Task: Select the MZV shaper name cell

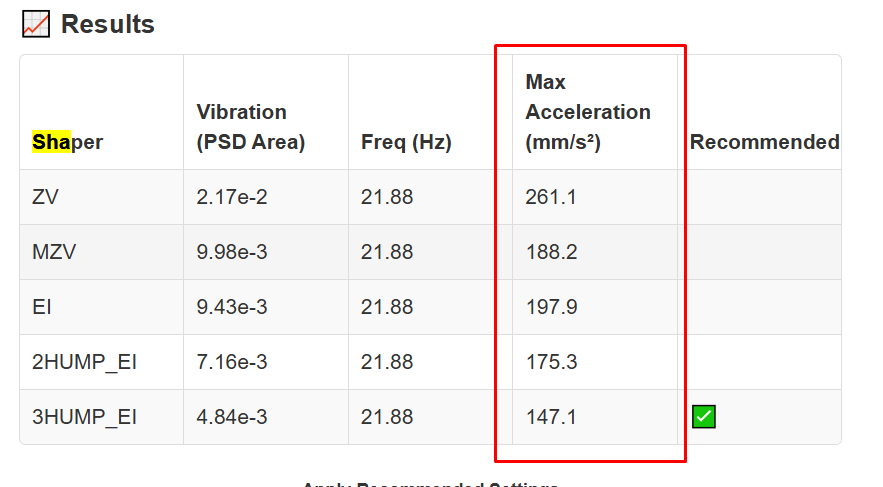Action: point(54,252)
